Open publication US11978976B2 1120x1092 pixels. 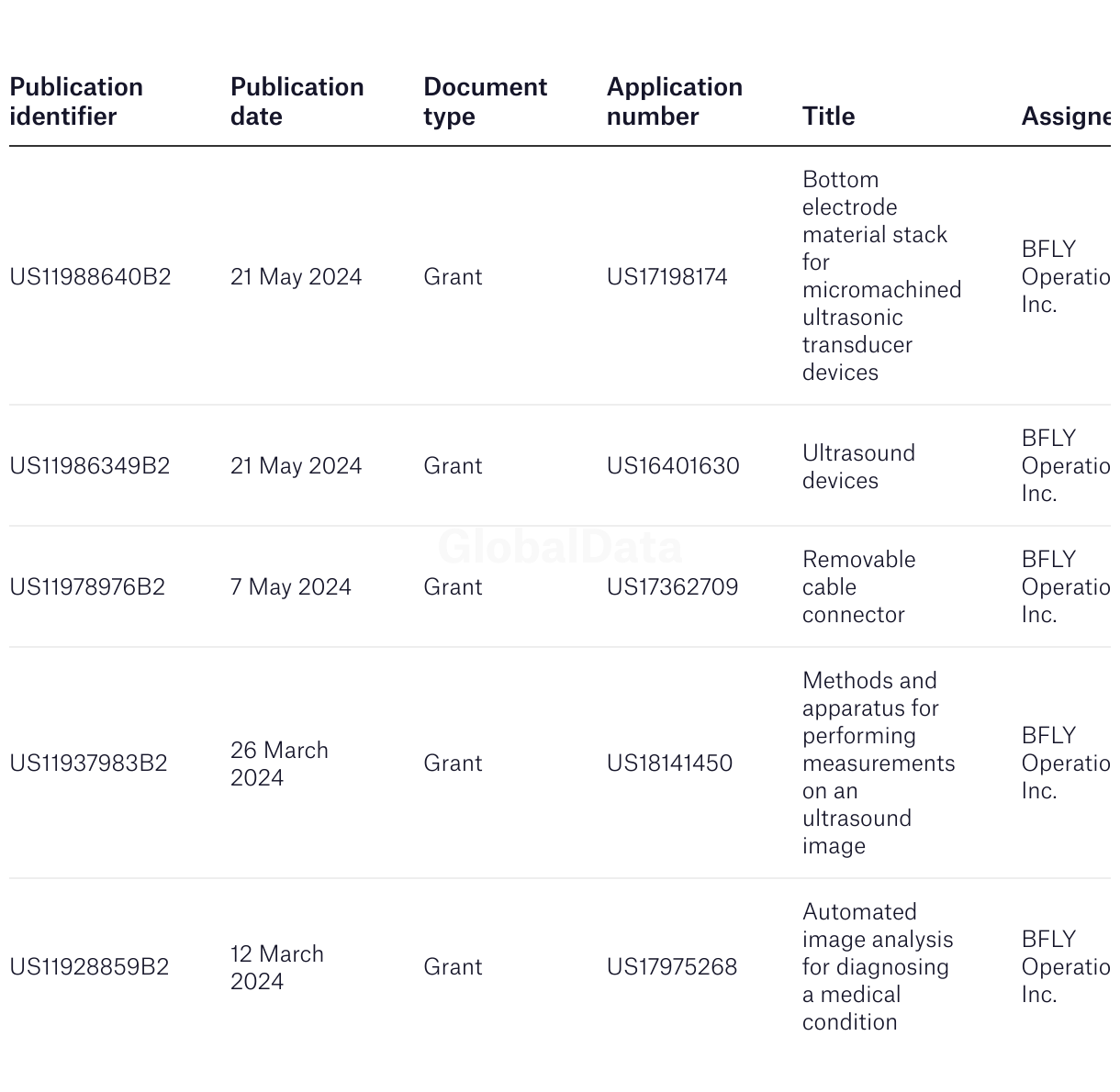coord(87,586)
